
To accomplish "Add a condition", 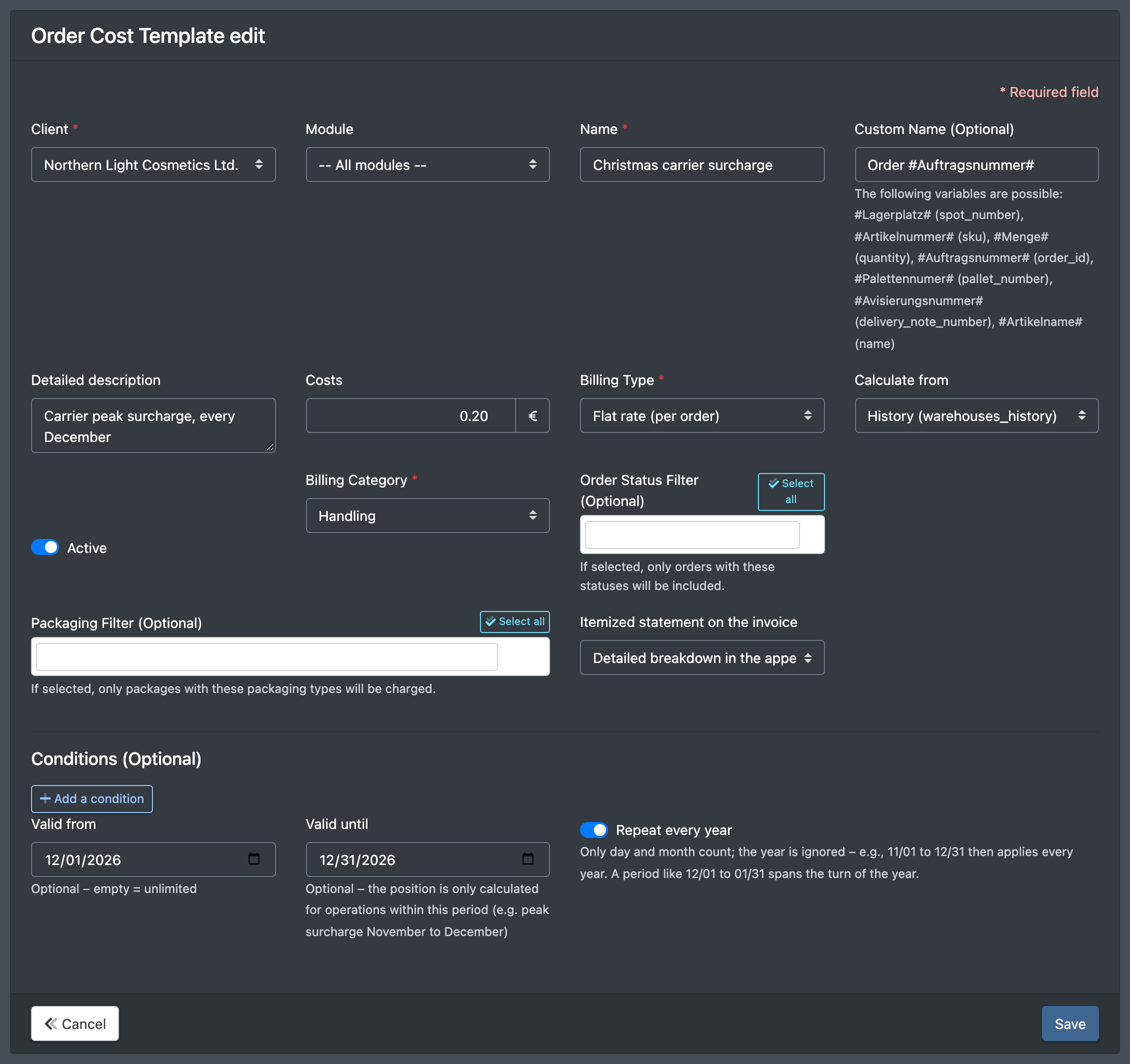I will pyautogui.click(x=91, y=798).
